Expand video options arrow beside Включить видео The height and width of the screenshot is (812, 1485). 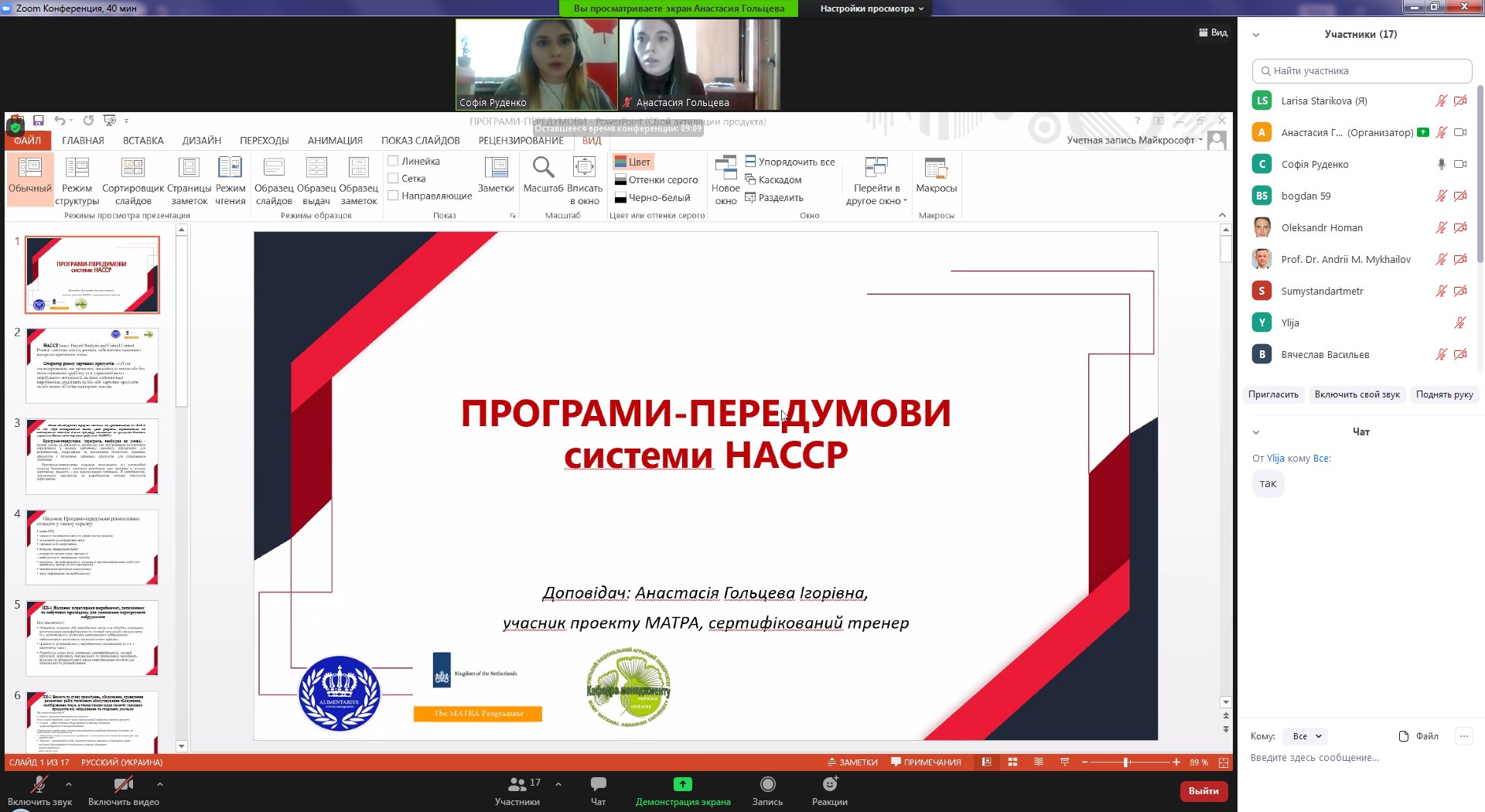pyautogui.click(x=159, y=784)
